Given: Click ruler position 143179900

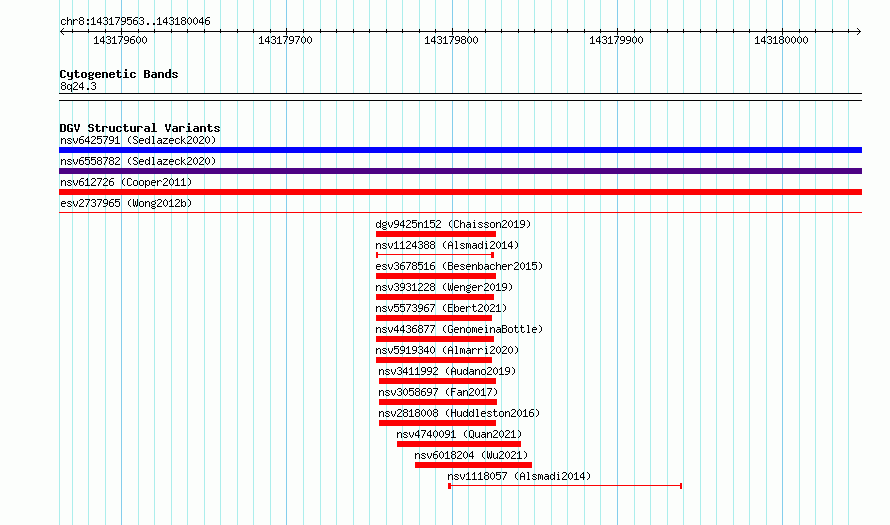Looking at the screenshot, I should pos(616,40).
